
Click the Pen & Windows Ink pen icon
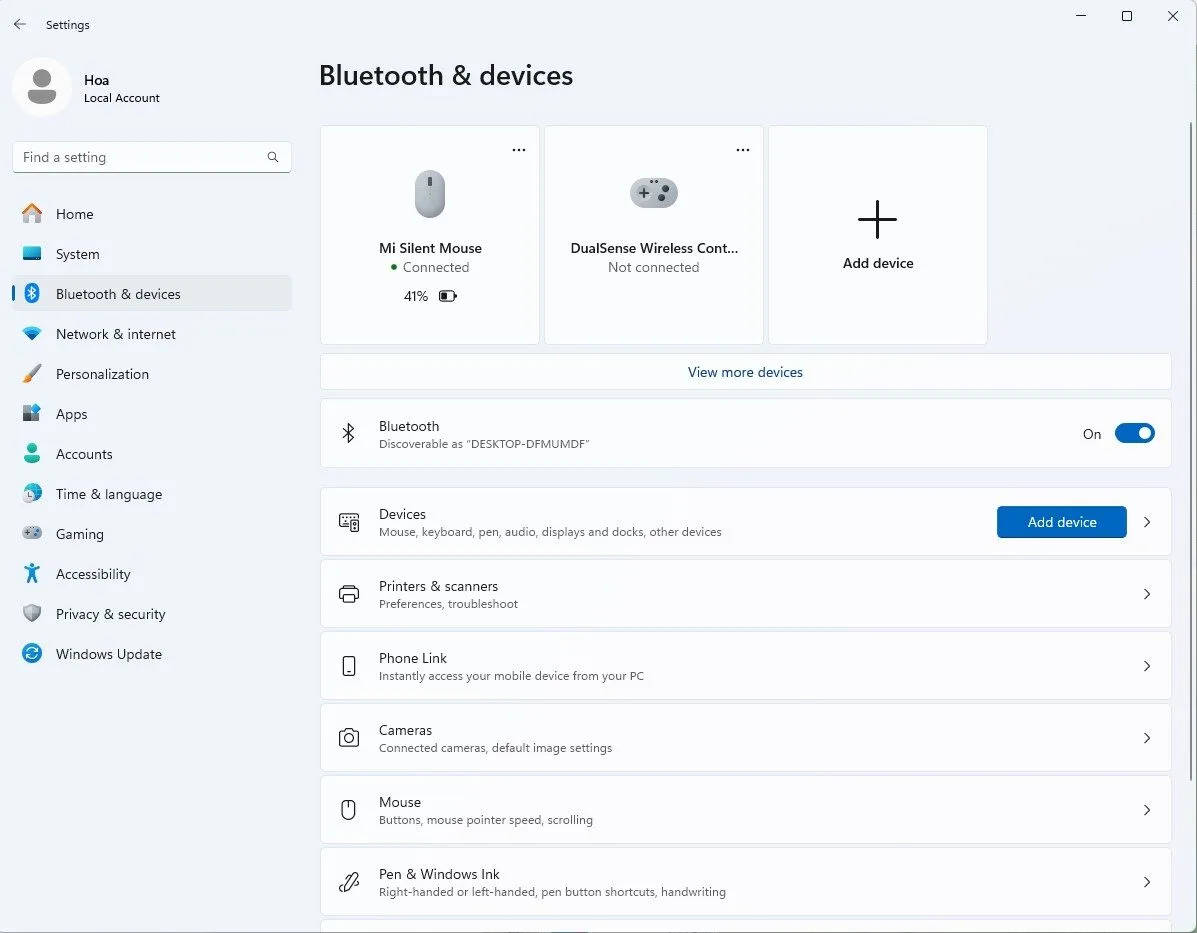tap(349, 882)
